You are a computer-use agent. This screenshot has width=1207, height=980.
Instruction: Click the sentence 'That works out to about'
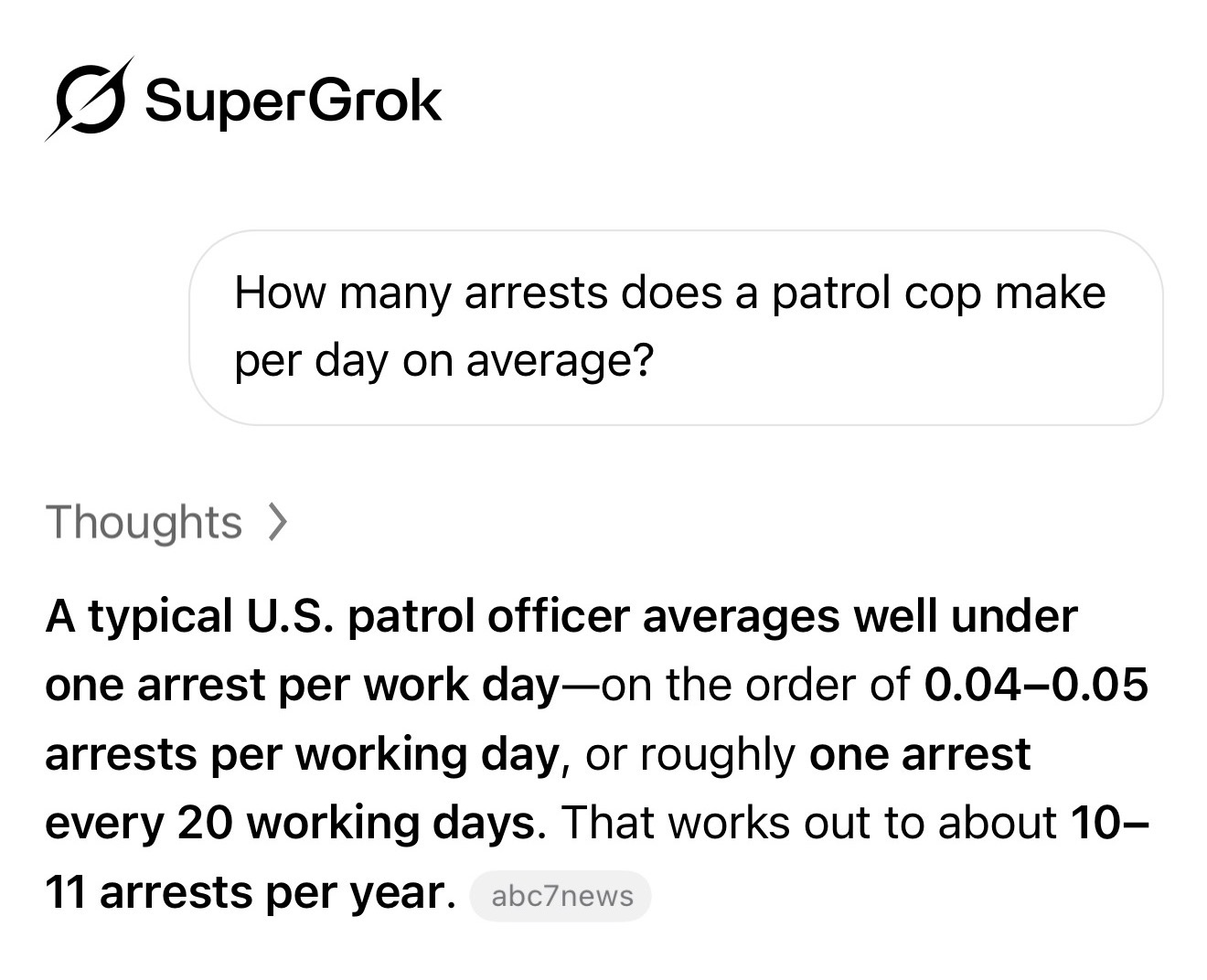[809, 823]
